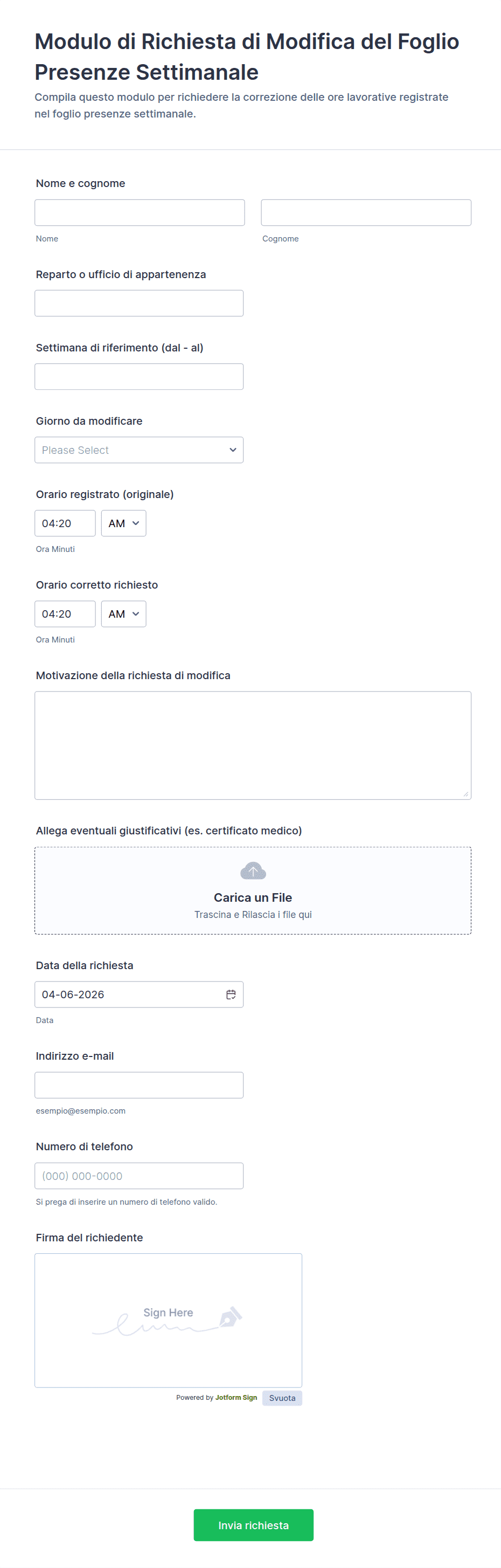Edit the Orario registrato time field
Screen dimensions: 501x1568
(x=65, y=523)
